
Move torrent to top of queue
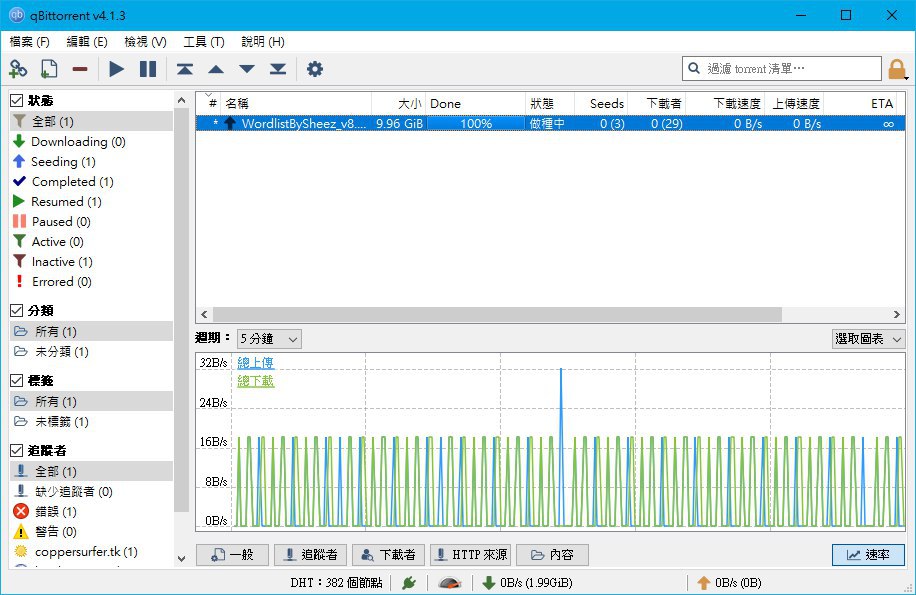pyautogui.click(x=185, y=69)
